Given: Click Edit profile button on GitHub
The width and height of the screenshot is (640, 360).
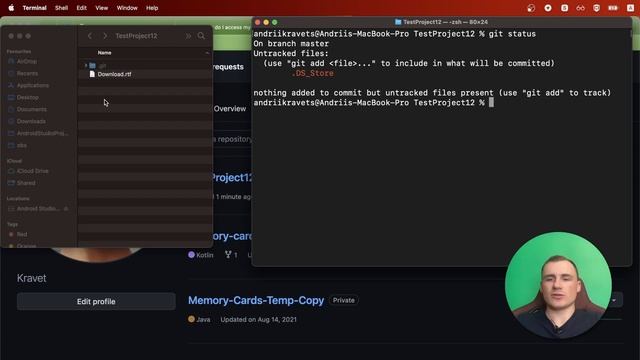Looking at the screenshot, I should pos(96,301).
